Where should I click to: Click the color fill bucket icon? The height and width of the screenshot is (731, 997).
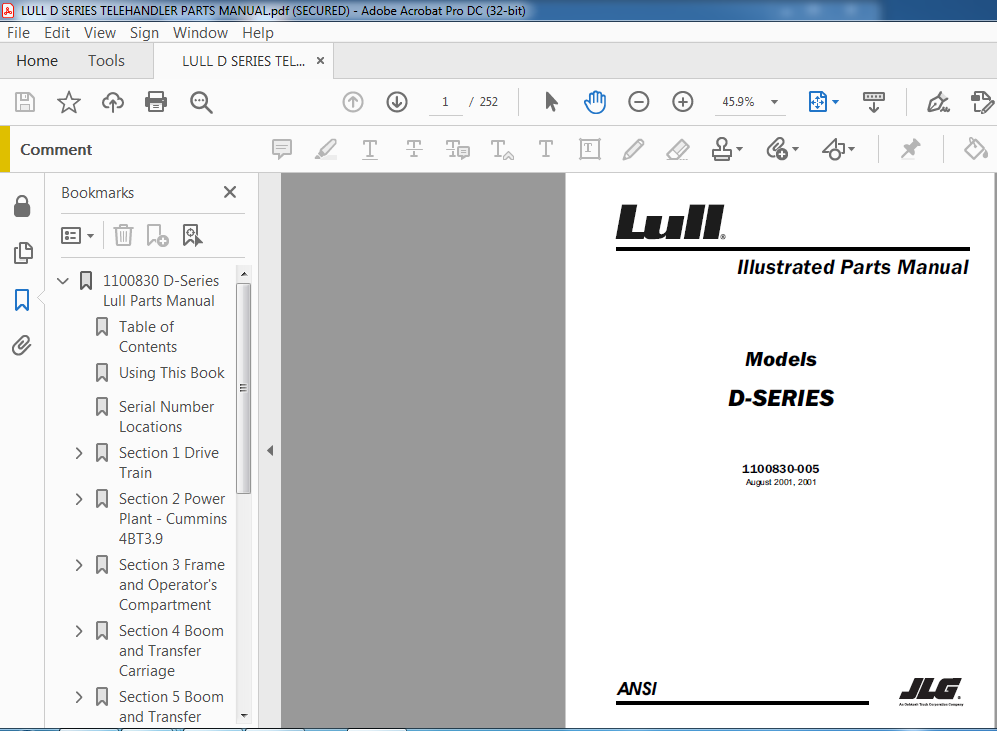click(x=975, y=149)
